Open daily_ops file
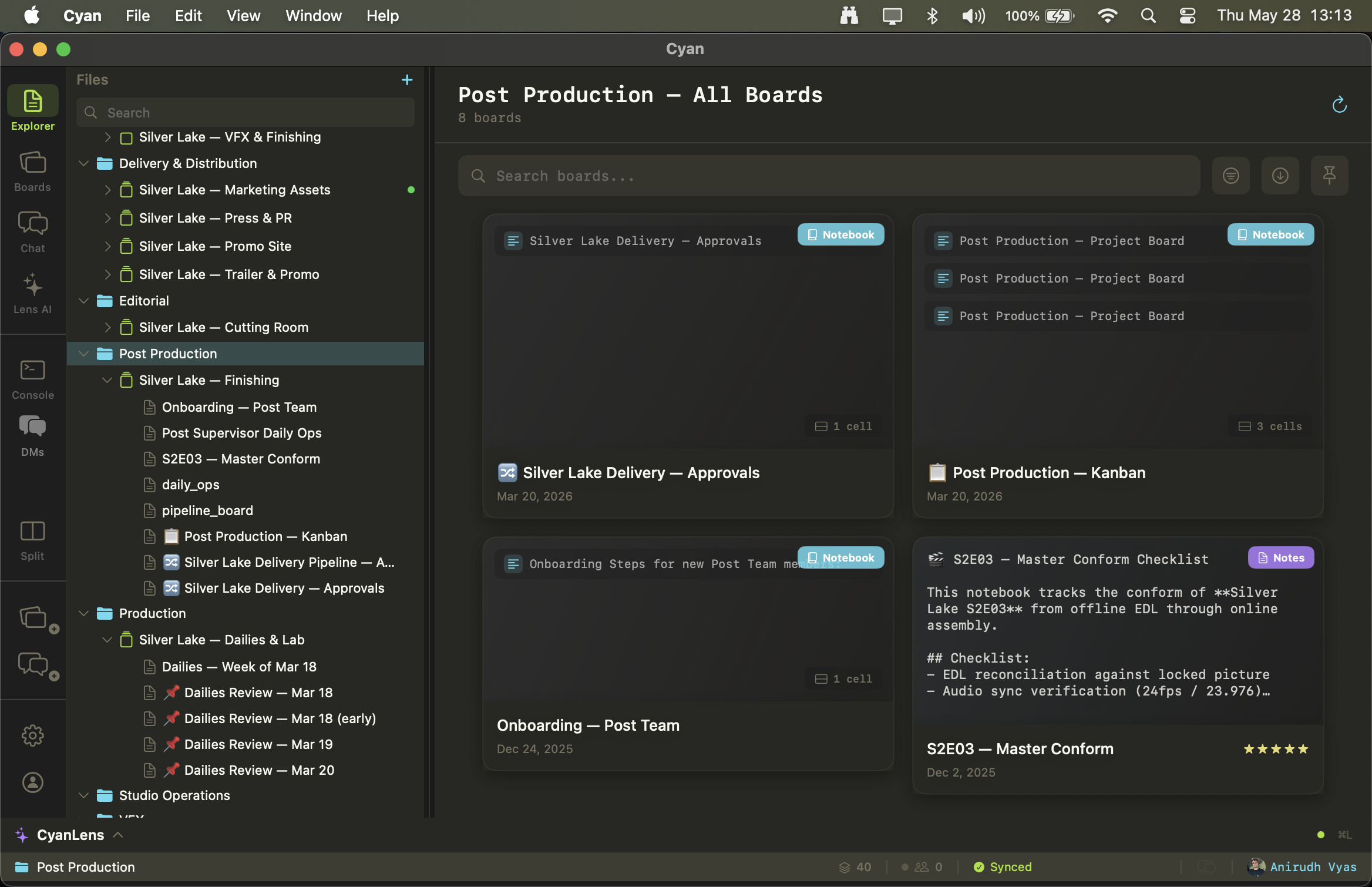Viewport: 1372px width, 887px height. click(190, 485)
